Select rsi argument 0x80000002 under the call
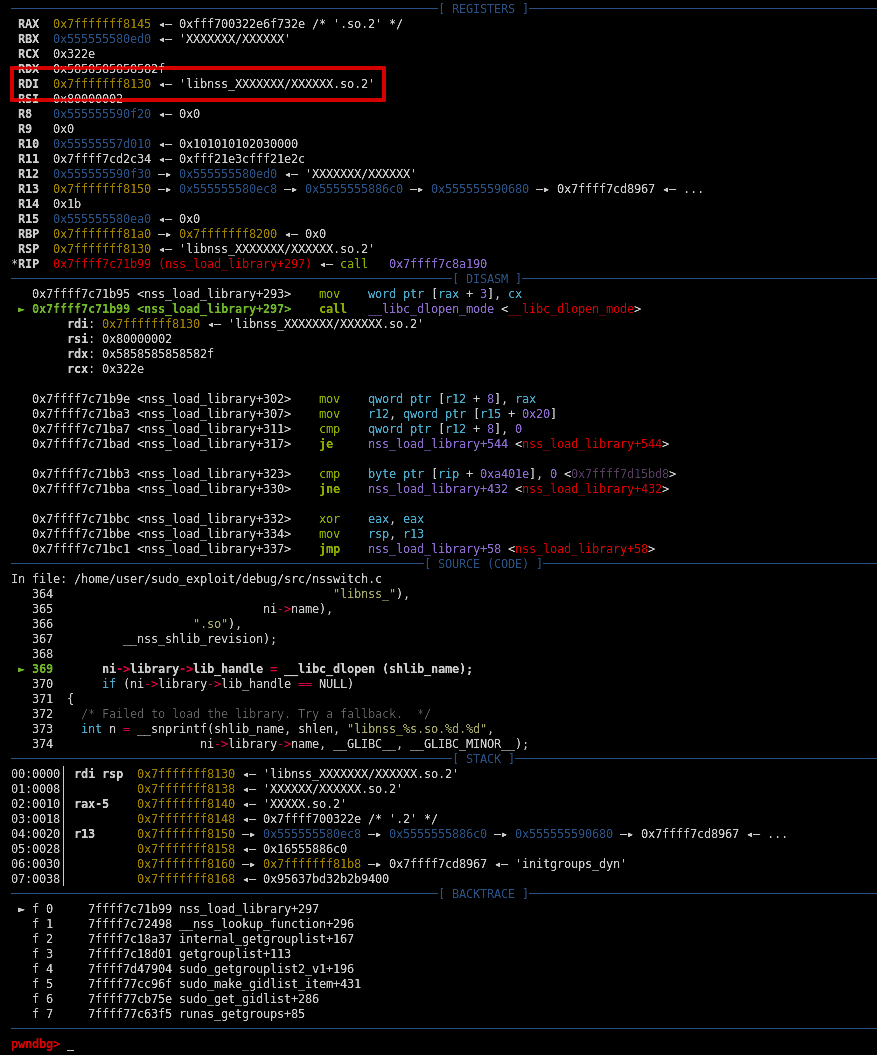877x1055 pixels. [x=137, y=339]
